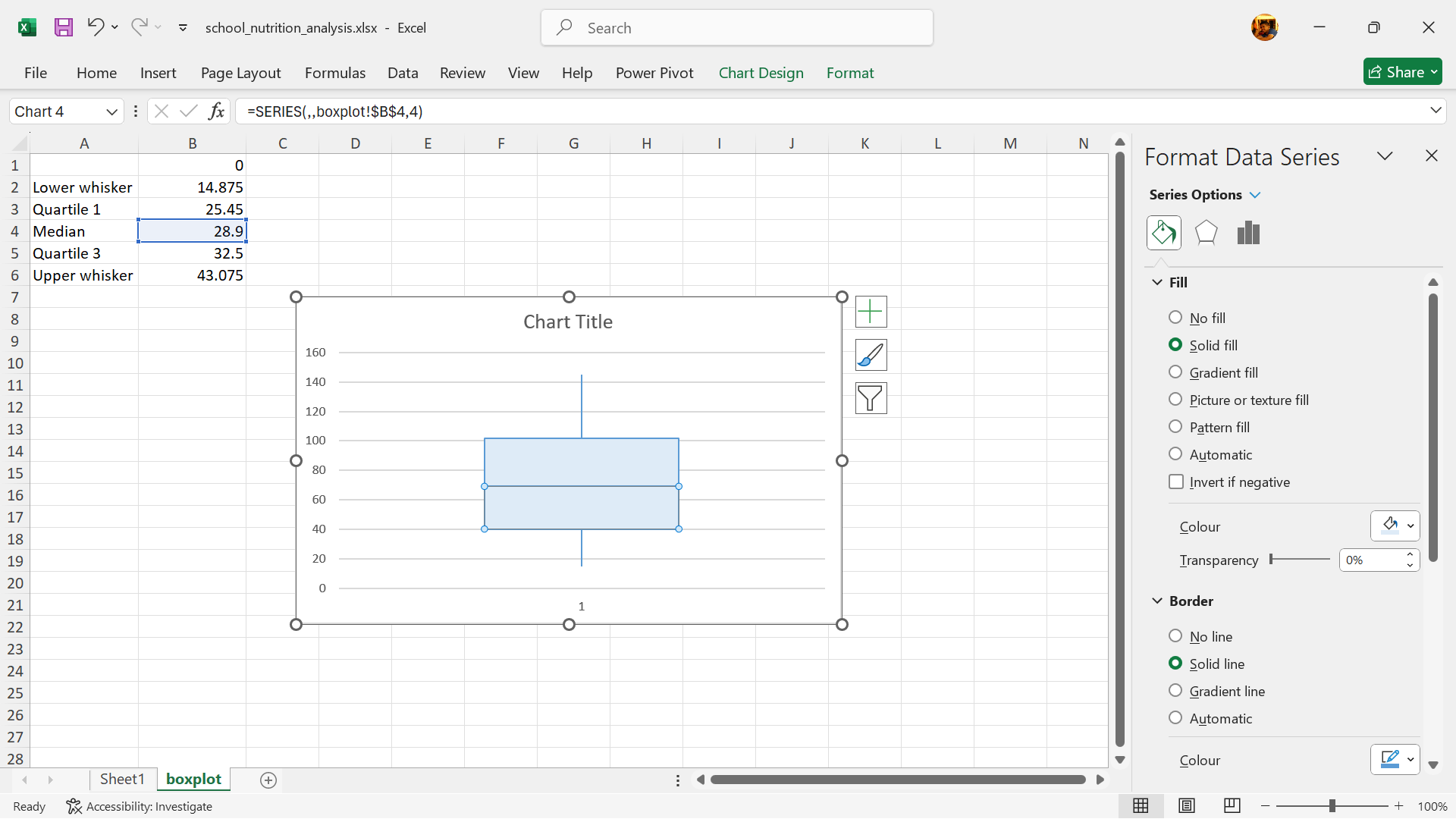Click the horizontal scrollbar
The width and height of the screenshot is (1456, 819).
point(898,780)
